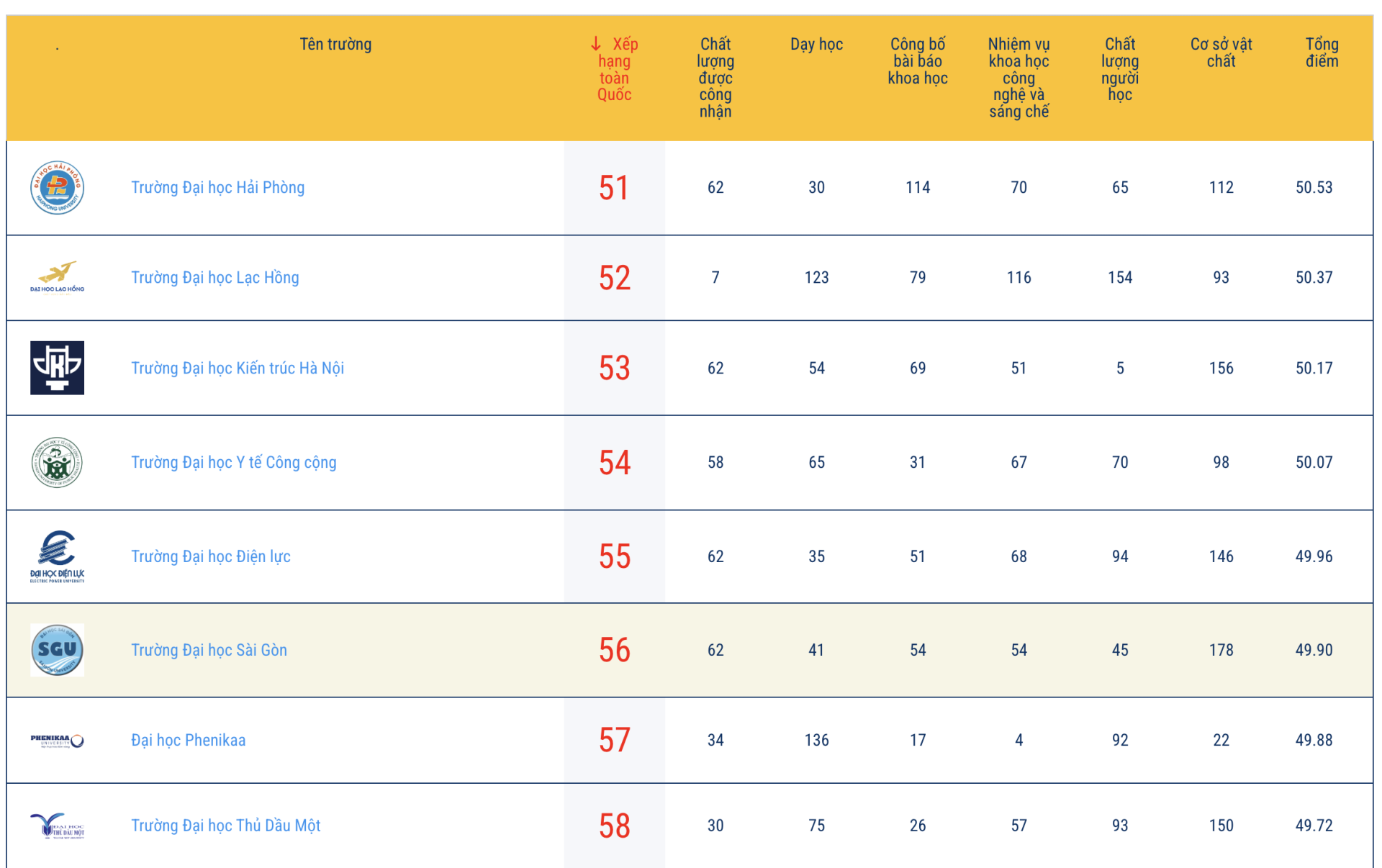Select rank 56 cell for Sài Gòn
Viewport: 1382px width, 868px height.
click(x=614, y=650)
